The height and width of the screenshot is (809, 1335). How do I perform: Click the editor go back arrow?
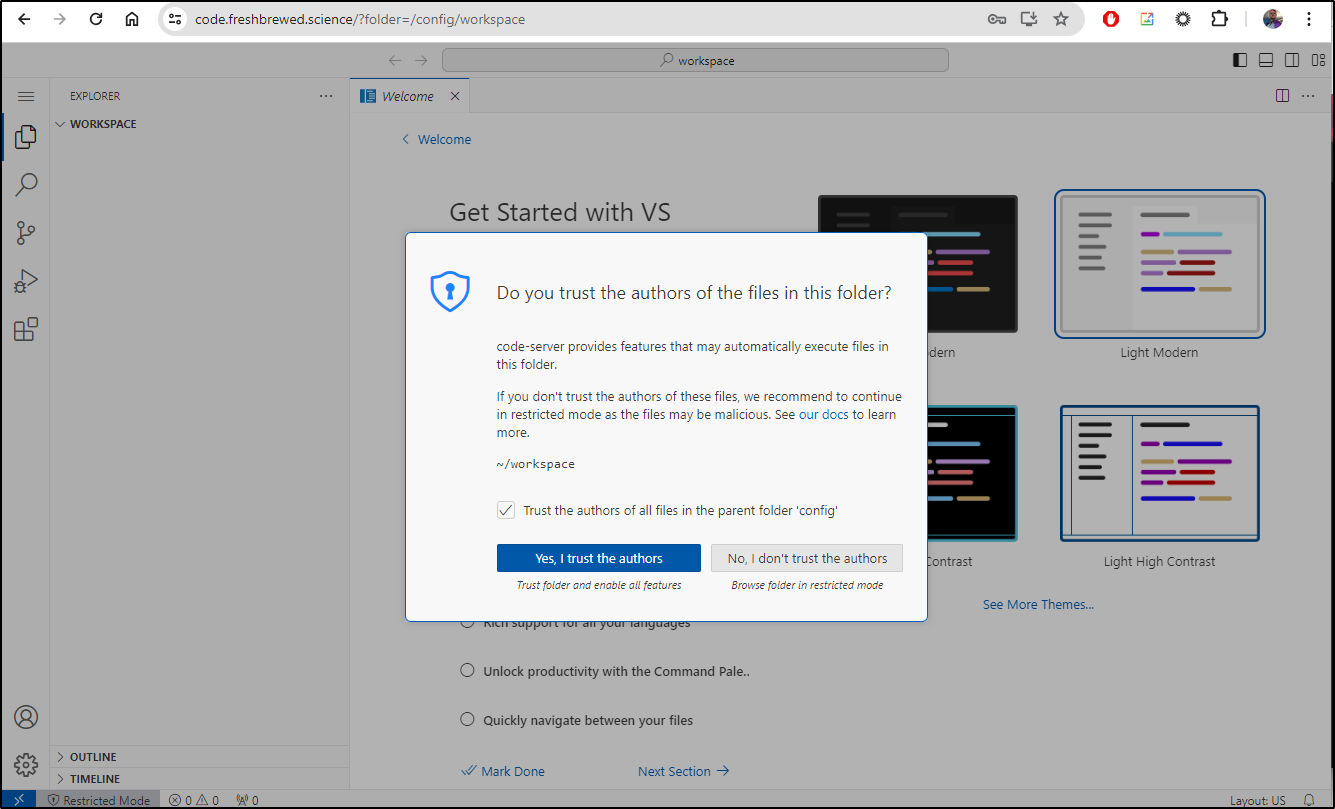pos(395,60)
